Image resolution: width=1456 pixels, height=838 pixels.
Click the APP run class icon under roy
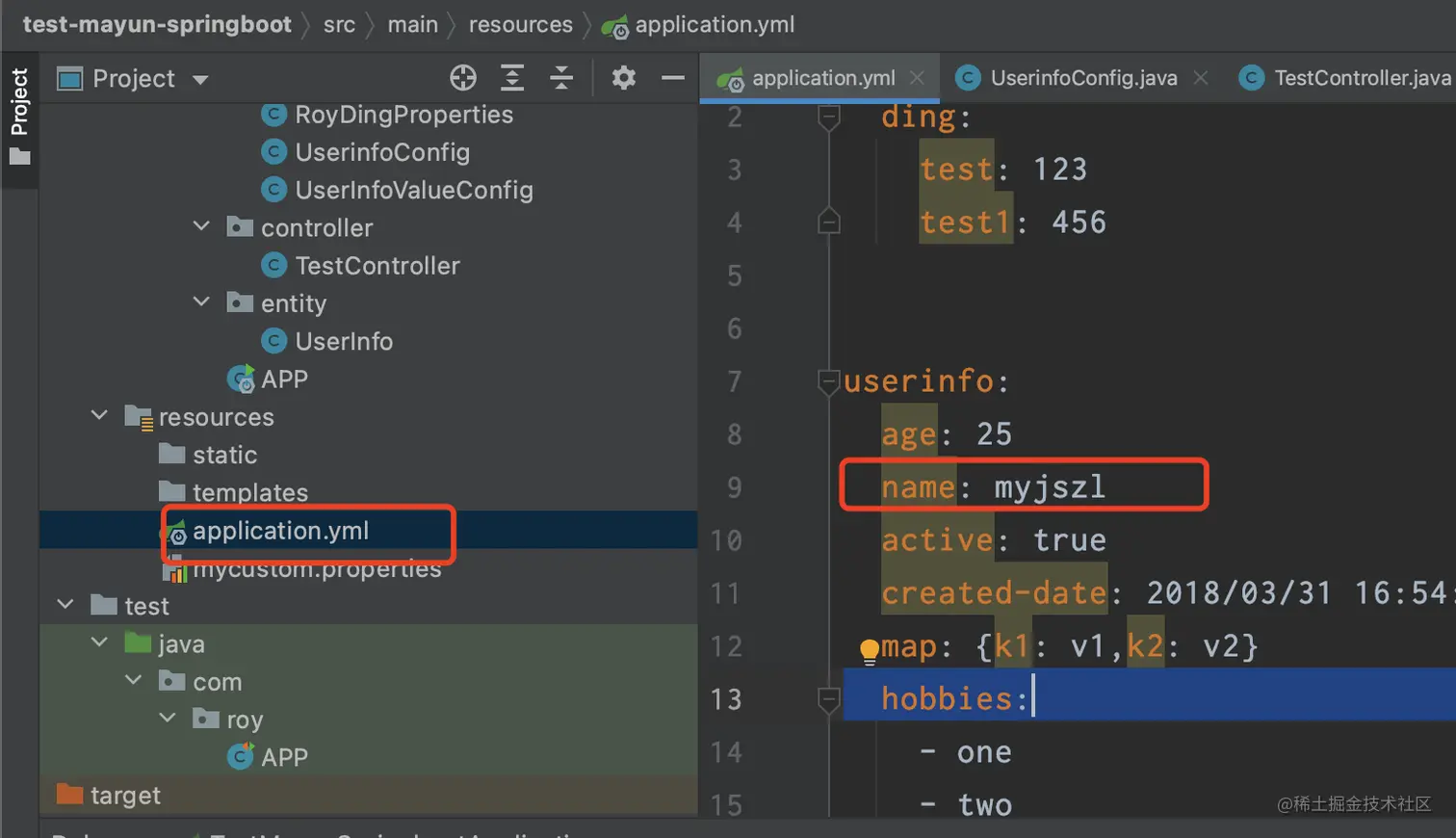click(241, 756)
